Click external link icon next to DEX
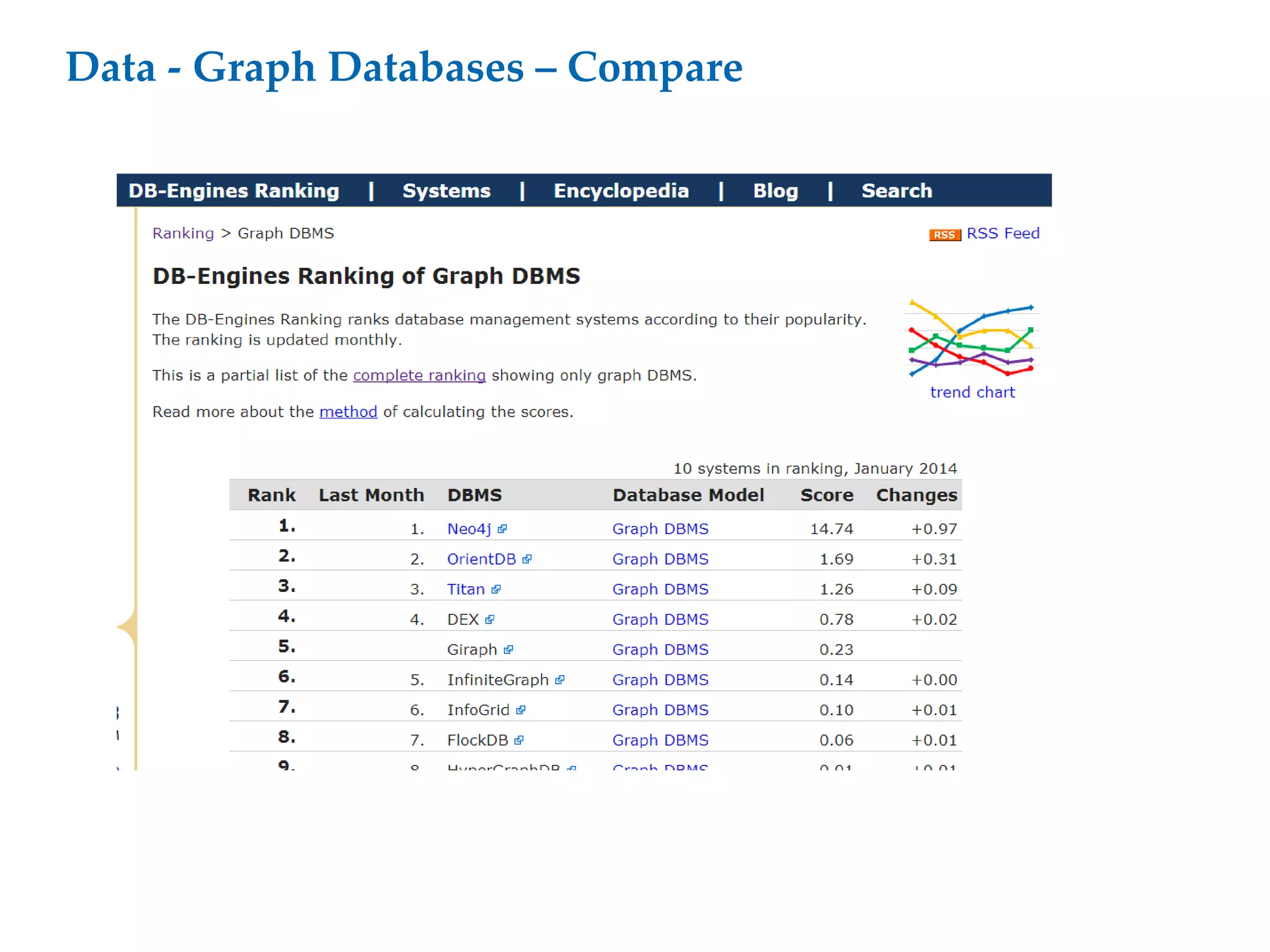 490,620
